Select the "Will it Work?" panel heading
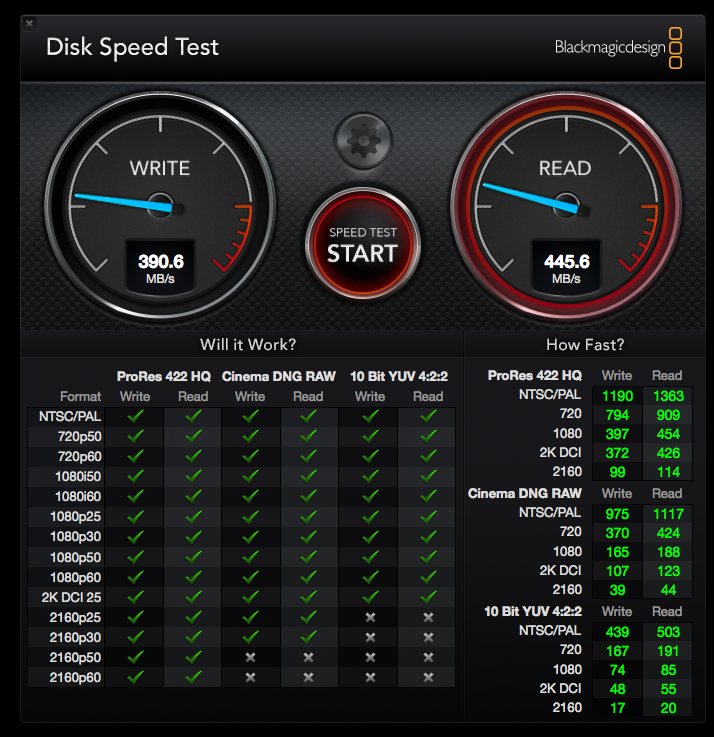The width and height of the screenshot is (714, 737). (x=248, y=345)
